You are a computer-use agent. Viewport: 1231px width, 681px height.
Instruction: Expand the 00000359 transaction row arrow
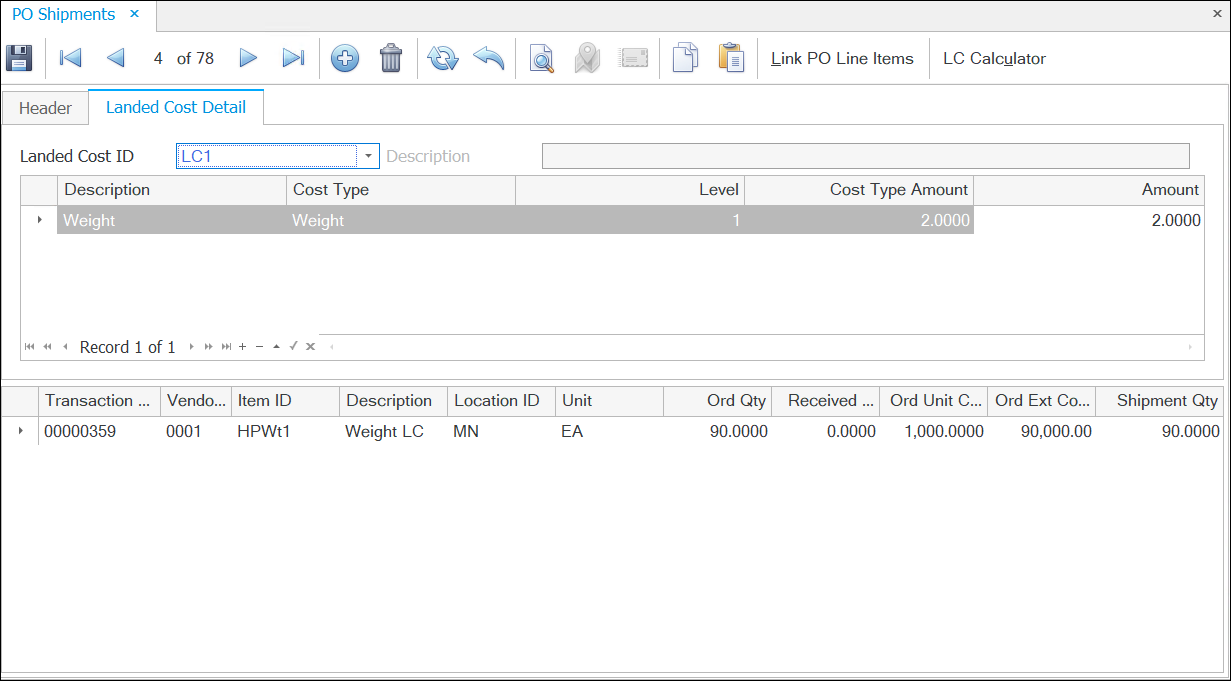pos(20,431)
